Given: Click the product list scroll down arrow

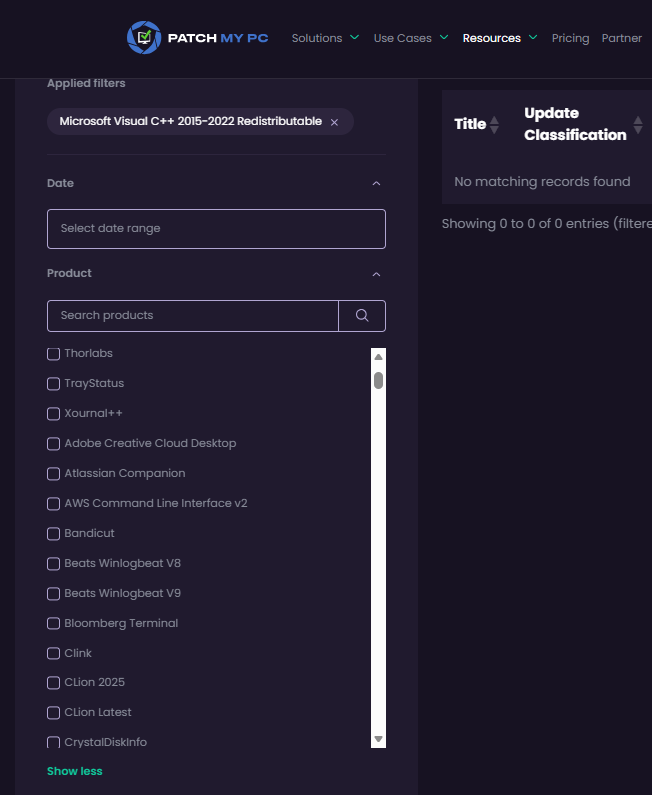Looking at the screenshot, I should pyautogui.click(x=378, y=739).
